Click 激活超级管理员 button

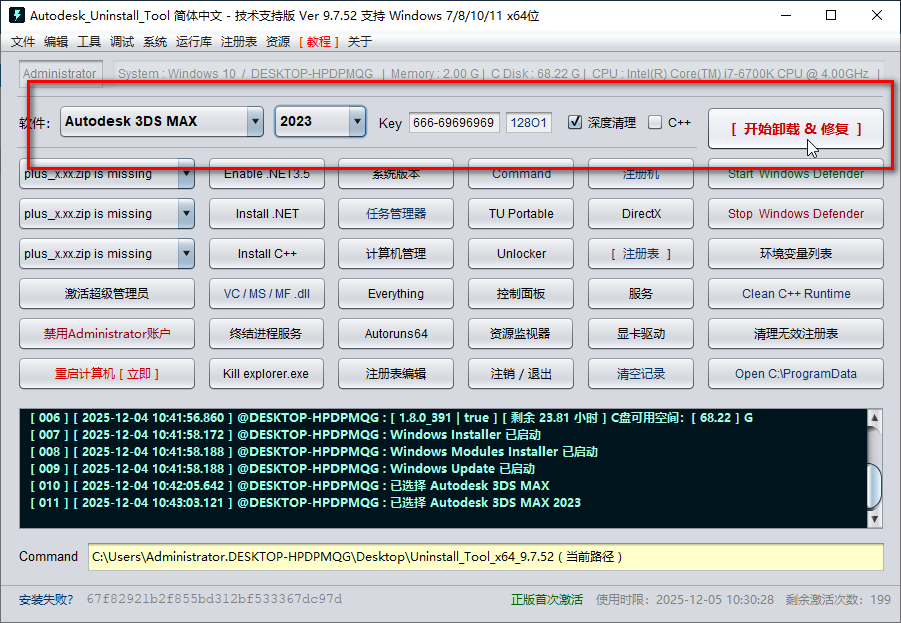(107, 294)
